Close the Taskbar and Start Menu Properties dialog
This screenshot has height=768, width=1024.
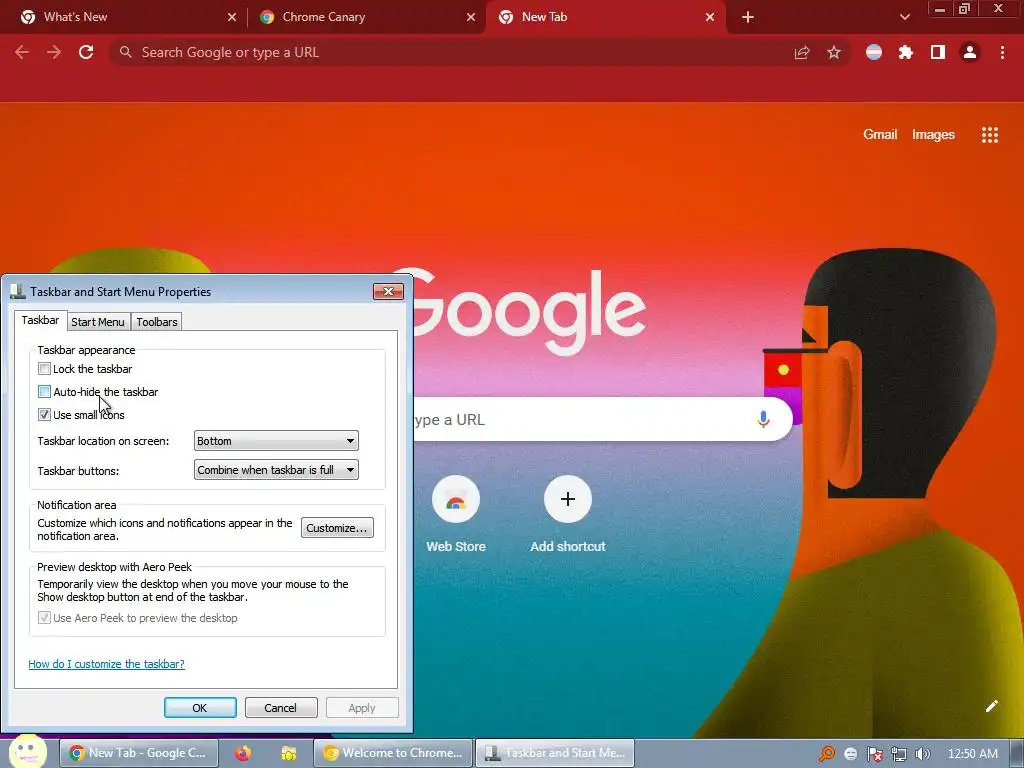(389, 291)
